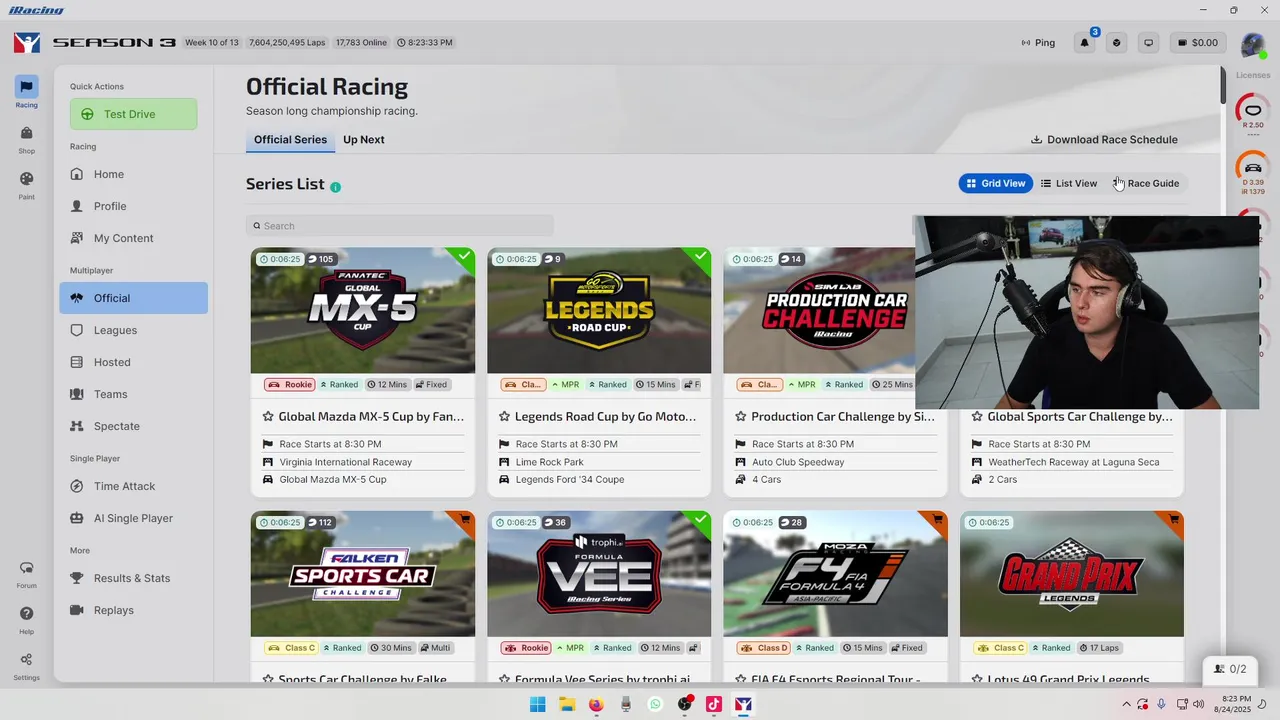Open Spectate in the sidebar

[134, 426]
